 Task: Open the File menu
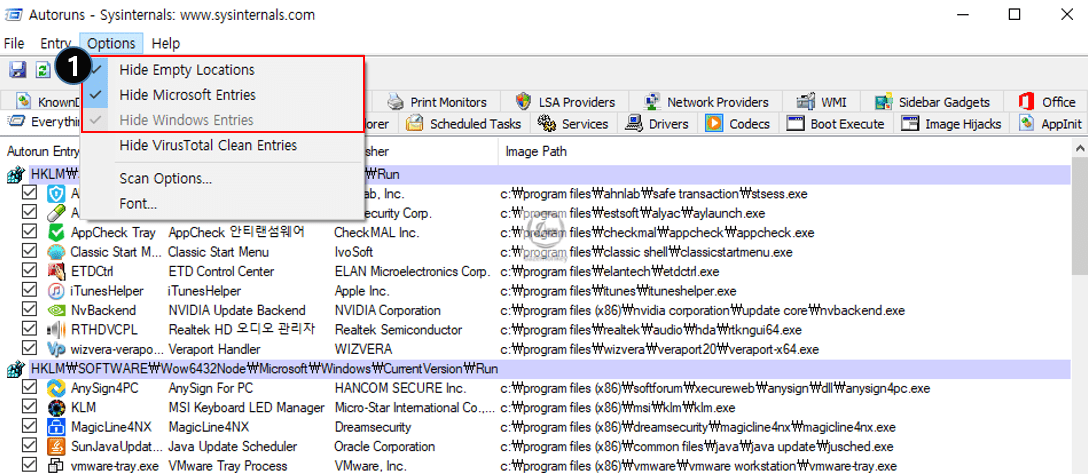click(14, 43)
